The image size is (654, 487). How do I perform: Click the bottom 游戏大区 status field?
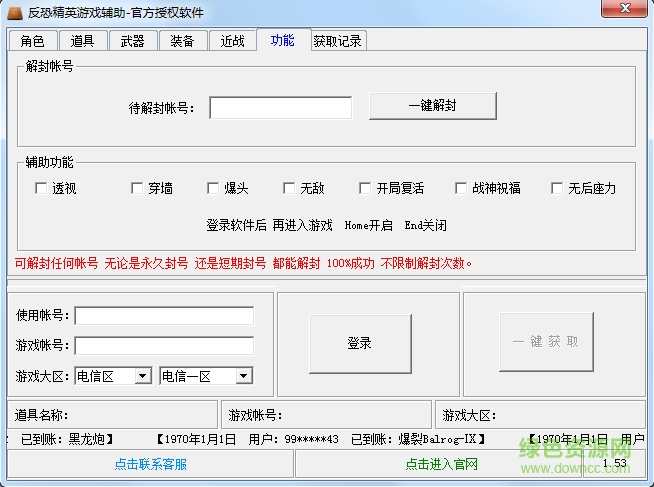coord(541,415)
